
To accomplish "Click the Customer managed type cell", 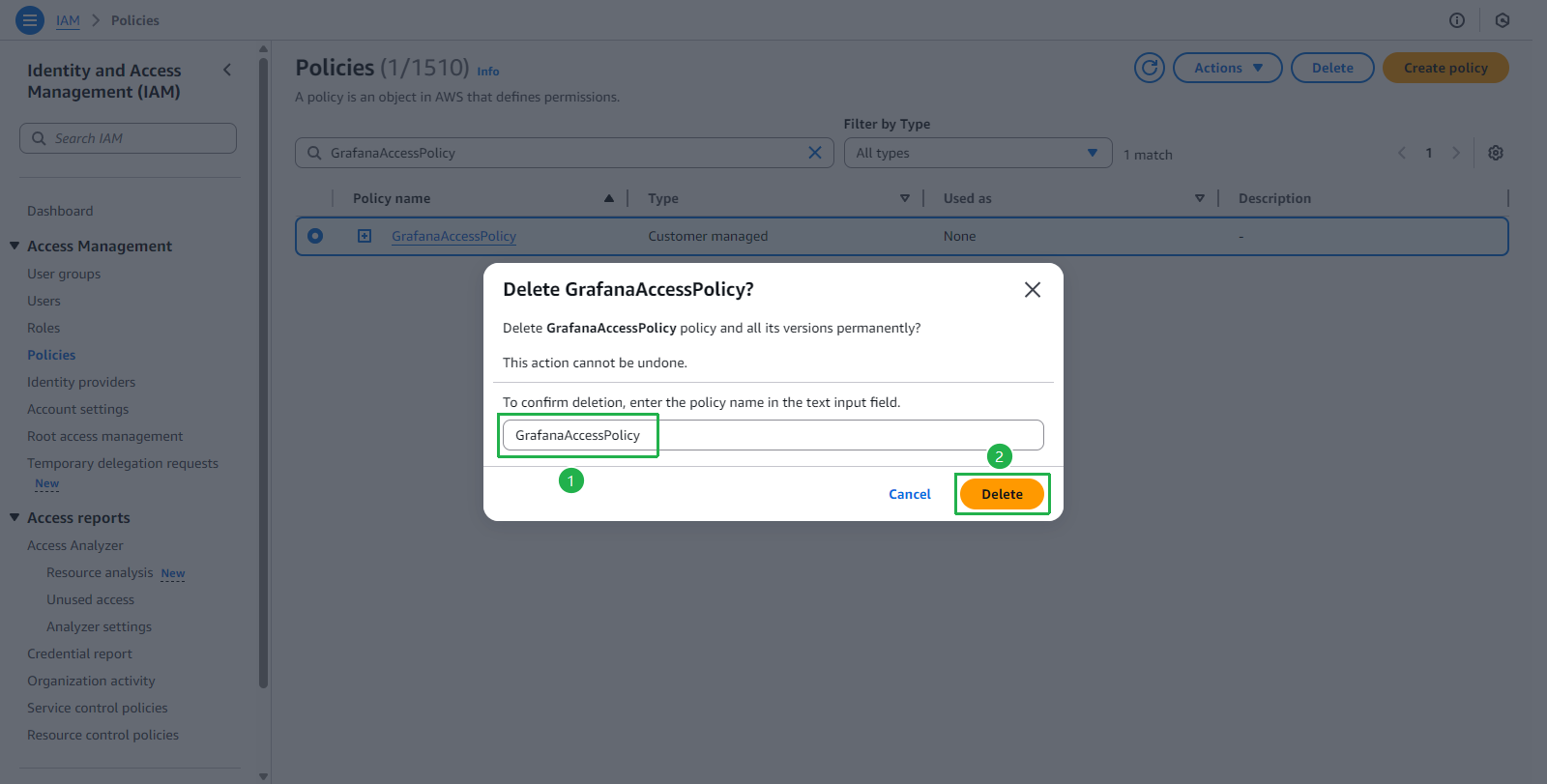I will [x=708, y=236].
